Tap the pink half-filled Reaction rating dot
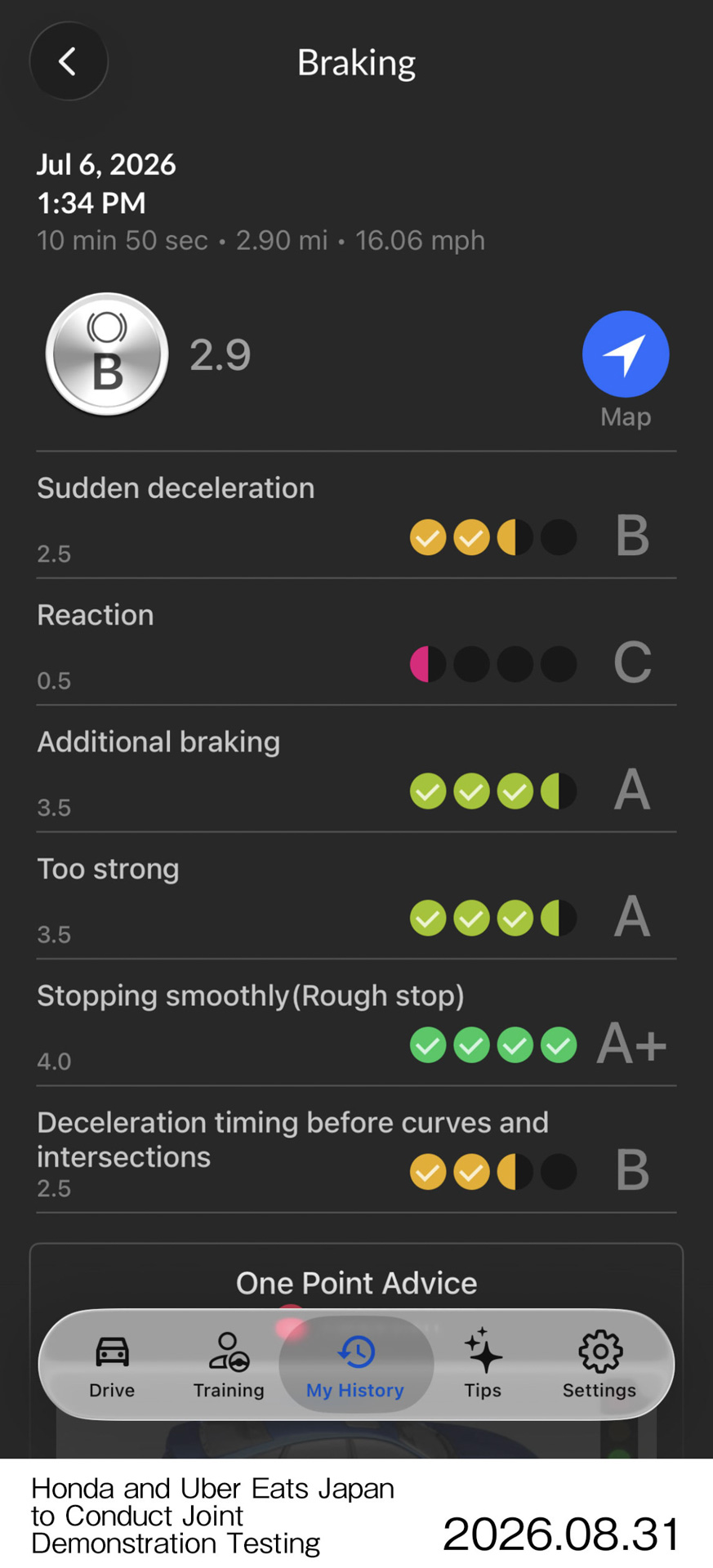 (428, 664)
